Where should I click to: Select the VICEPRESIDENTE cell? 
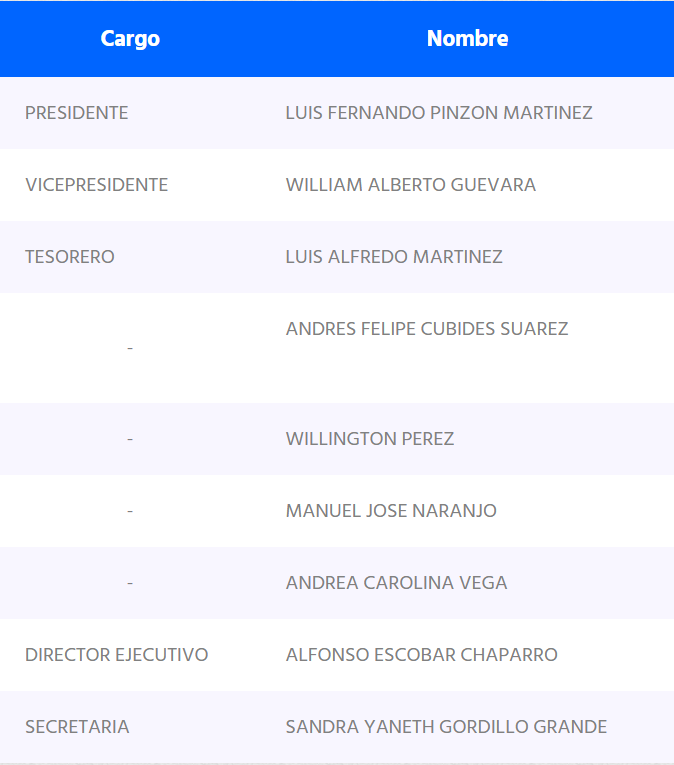click(x=97, y=185)
